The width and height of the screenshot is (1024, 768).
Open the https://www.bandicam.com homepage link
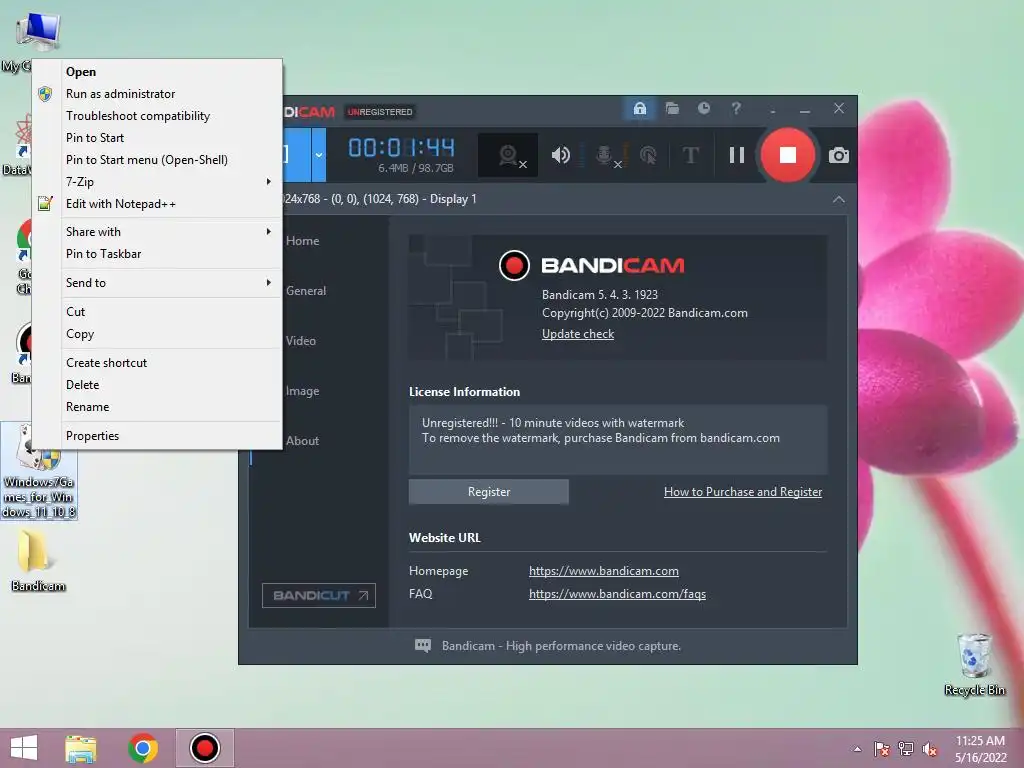coord(603,571)
